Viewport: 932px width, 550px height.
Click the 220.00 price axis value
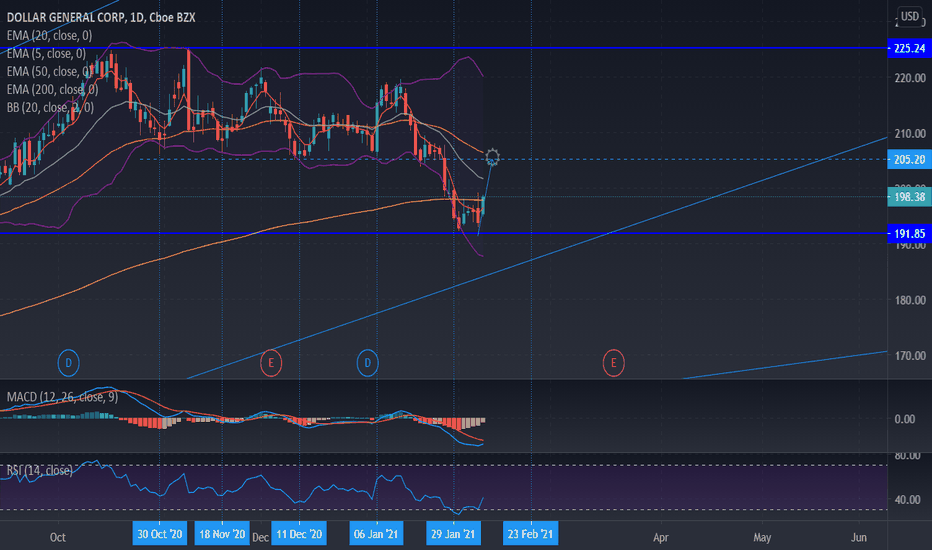(910, 78)
